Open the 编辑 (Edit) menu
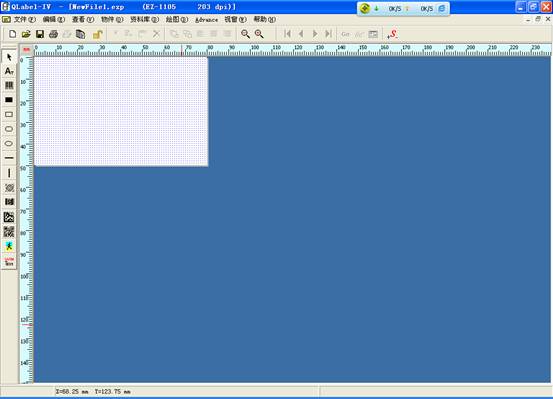 click(x=54, y=19)
